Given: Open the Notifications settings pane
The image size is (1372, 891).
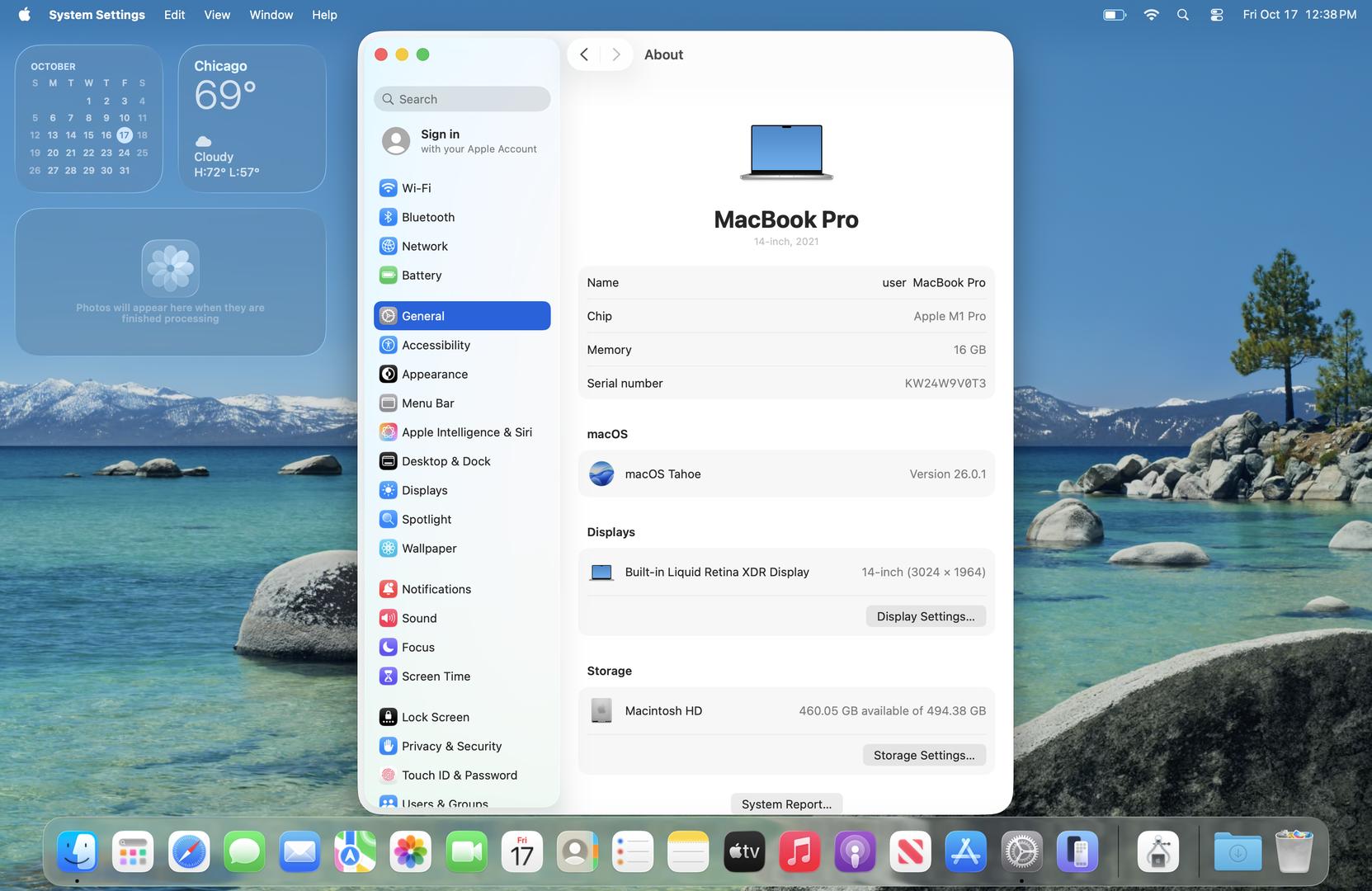Looking at the screenshot, I should pyautogui.click(x=436, y=589).
